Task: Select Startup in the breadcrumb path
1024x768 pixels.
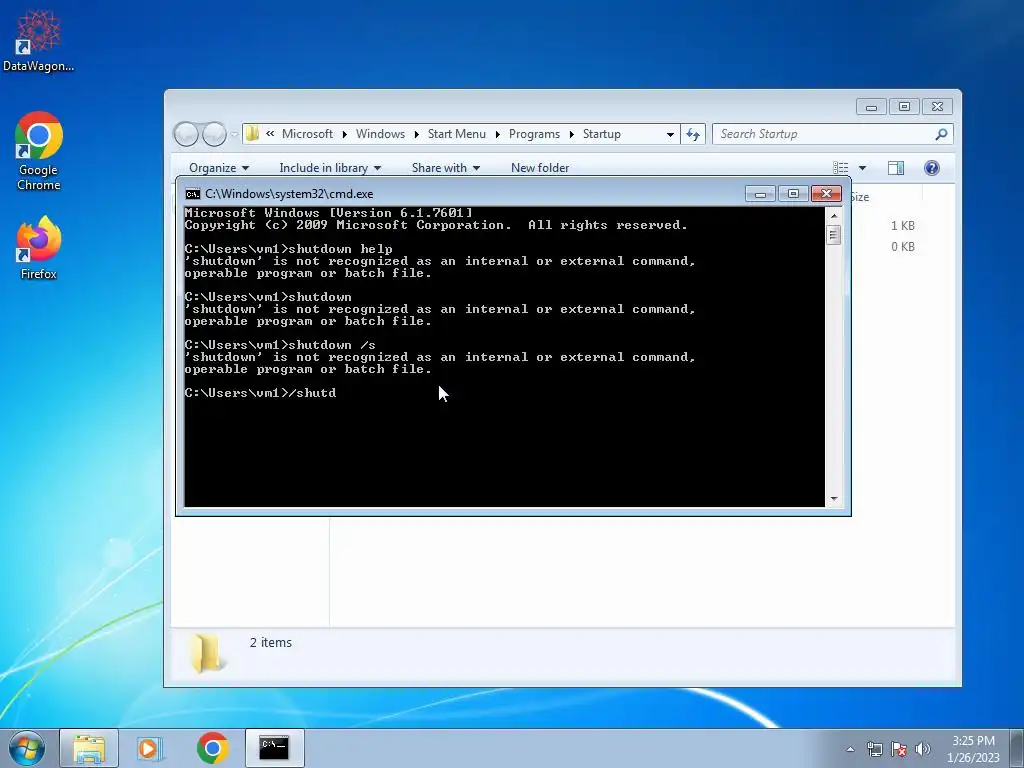Action: coord(601,134)
